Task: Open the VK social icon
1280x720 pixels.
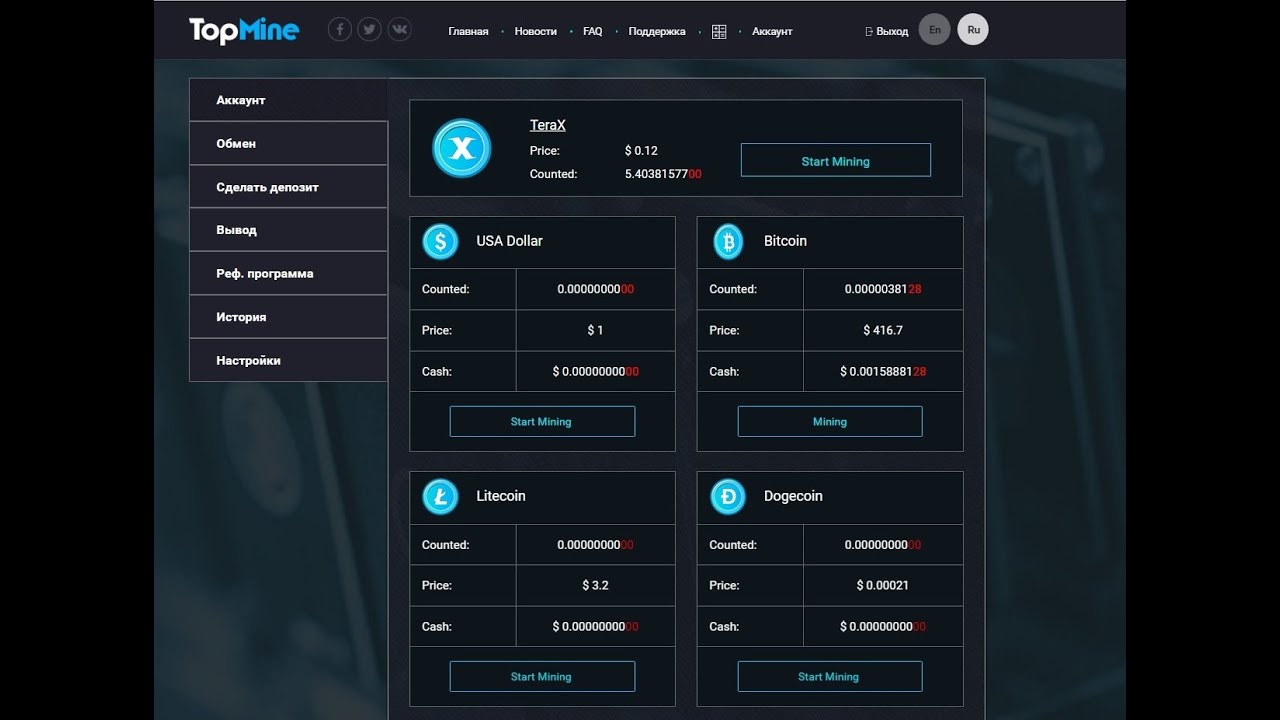Action: (x=400, y=30)
